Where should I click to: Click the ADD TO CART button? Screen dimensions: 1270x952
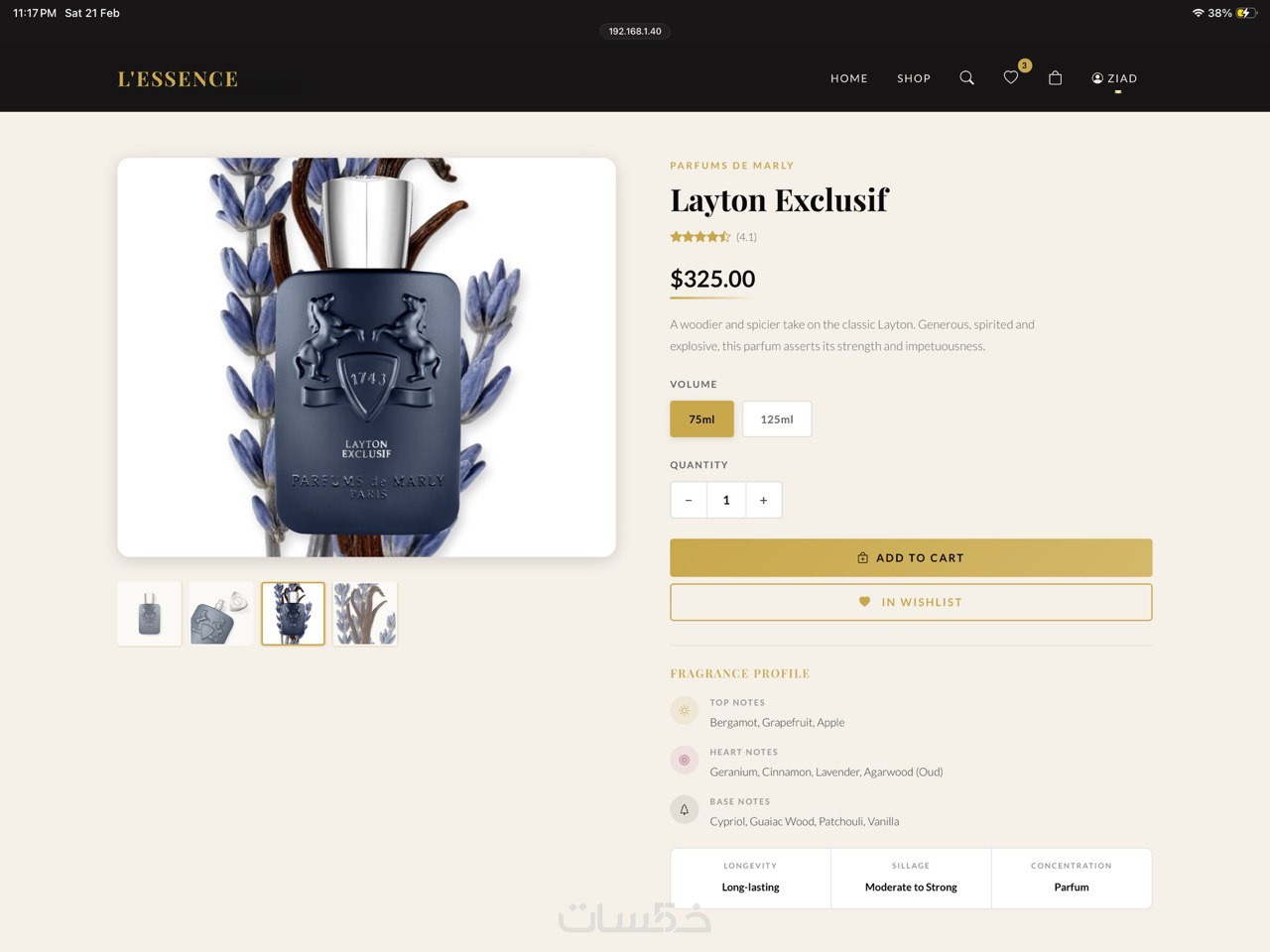[911, 557]
